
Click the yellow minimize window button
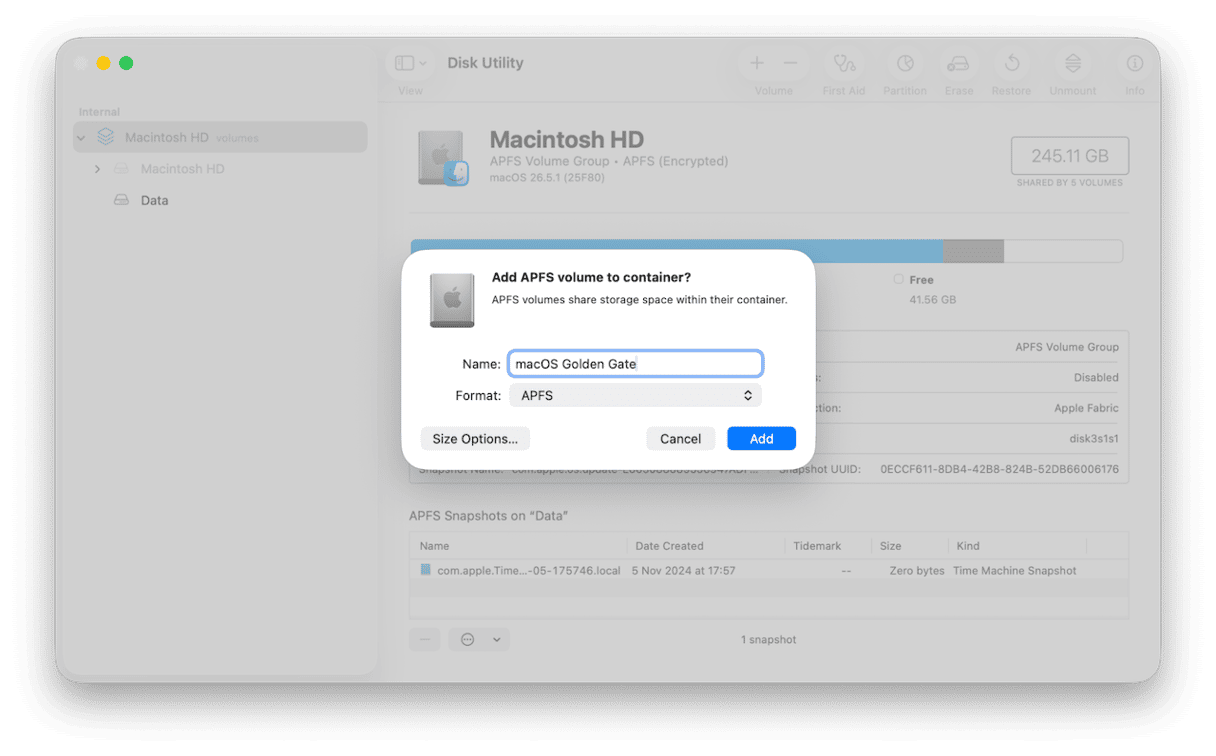tap(103, 63)
